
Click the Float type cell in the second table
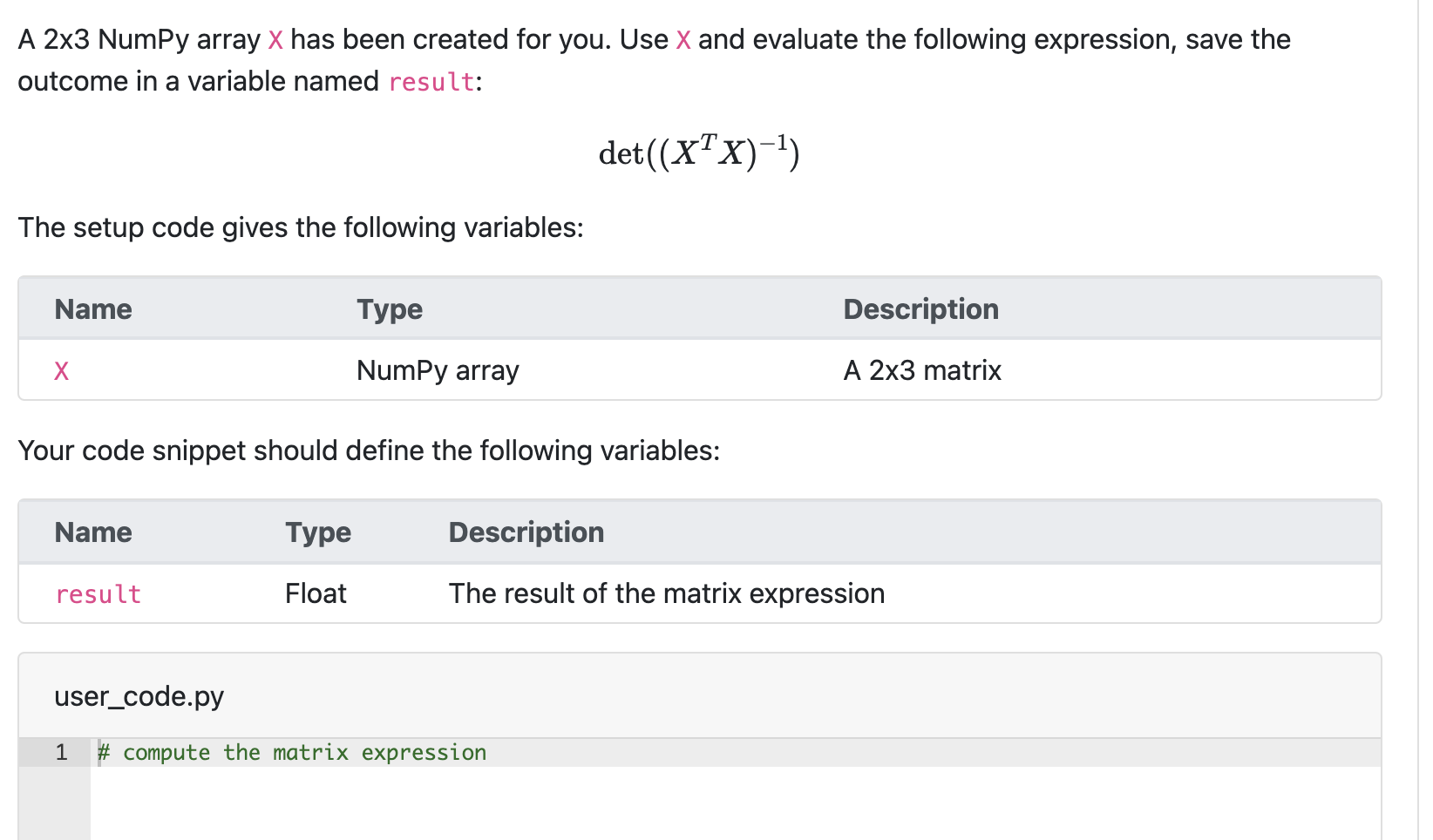[315, 593]
